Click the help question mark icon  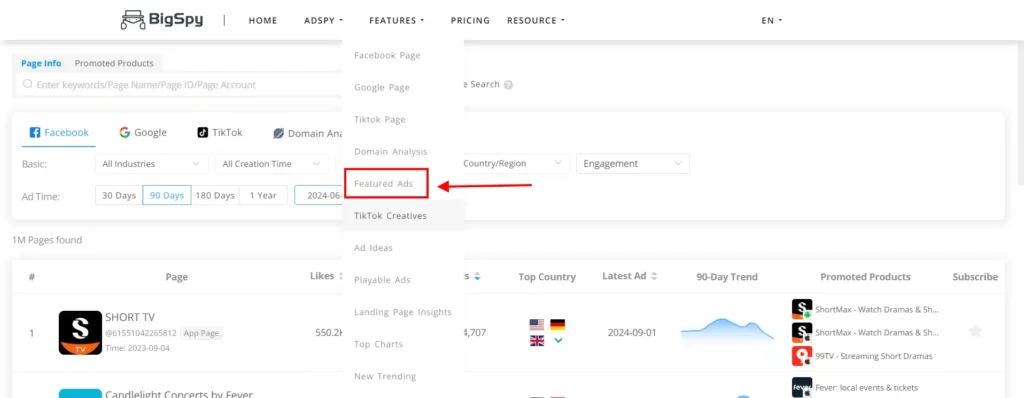coord(508,85)
